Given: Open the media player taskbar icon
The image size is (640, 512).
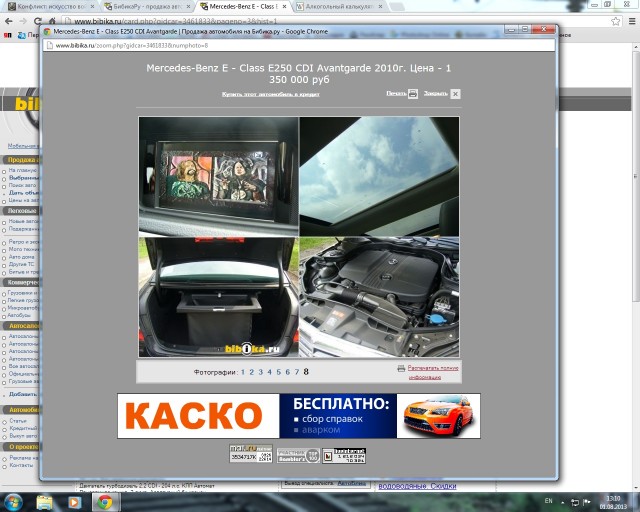Looking at the screenshot, I should (74, 503).
